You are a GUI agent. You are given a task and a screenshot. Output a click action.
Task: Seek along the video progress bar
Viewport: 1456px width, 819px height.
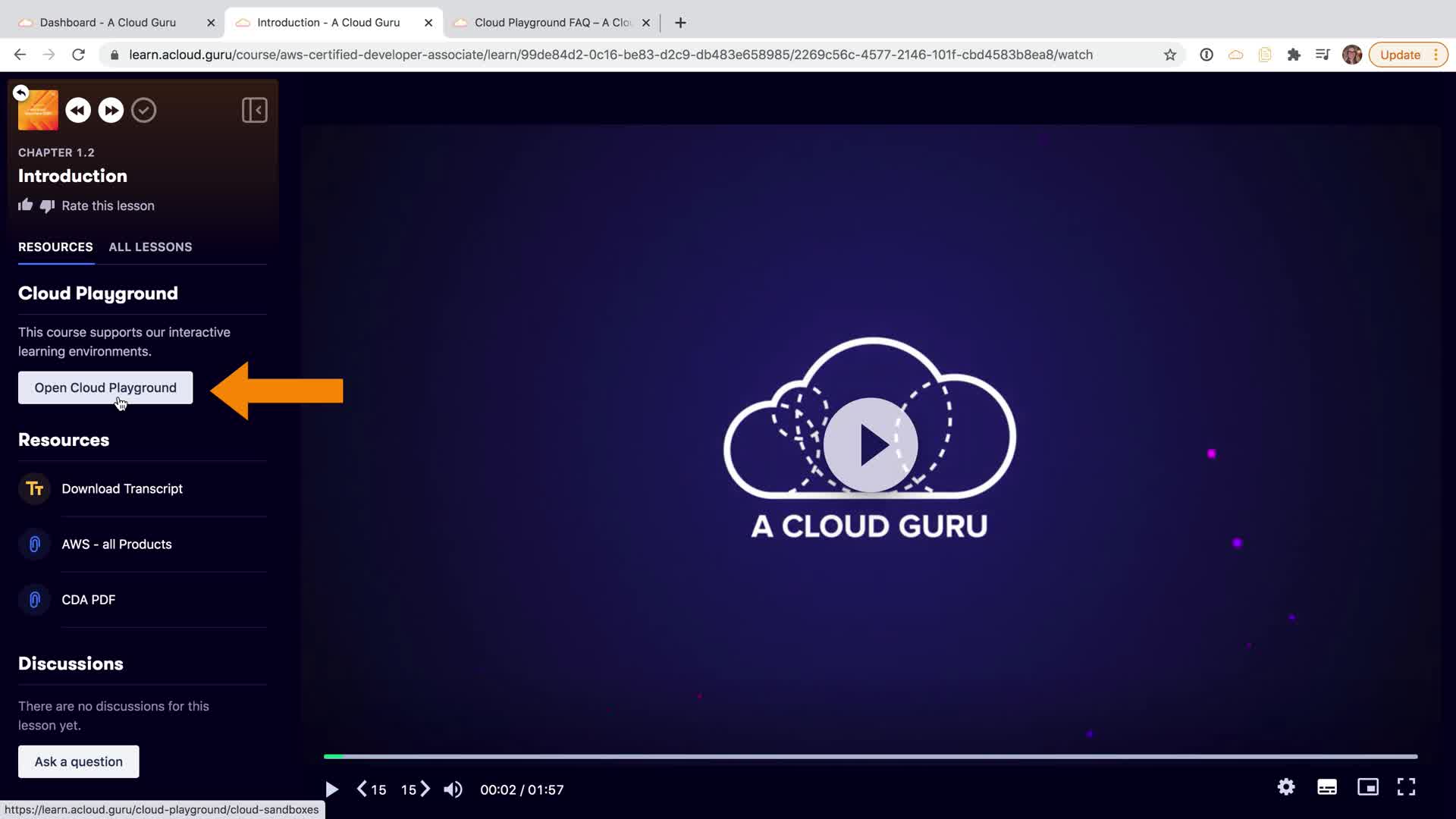pos(870,756)
